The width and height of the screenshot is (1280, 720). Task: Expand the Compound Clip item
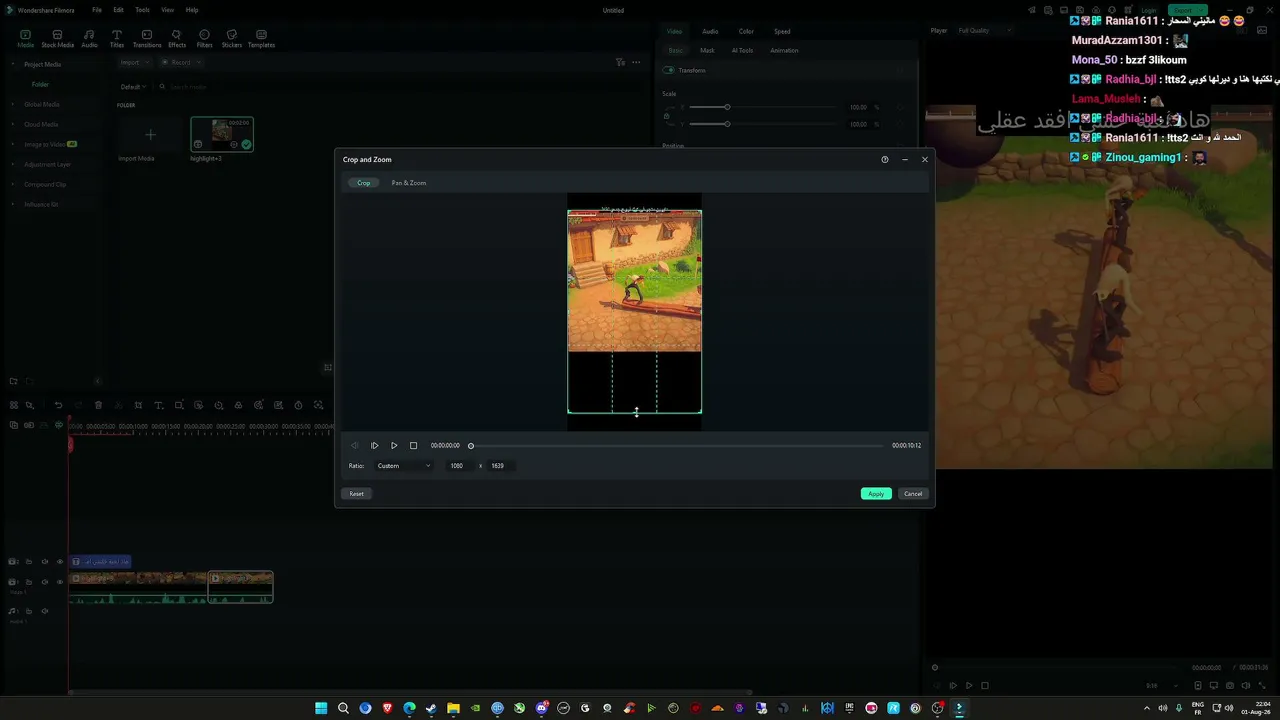click(15, 184)
